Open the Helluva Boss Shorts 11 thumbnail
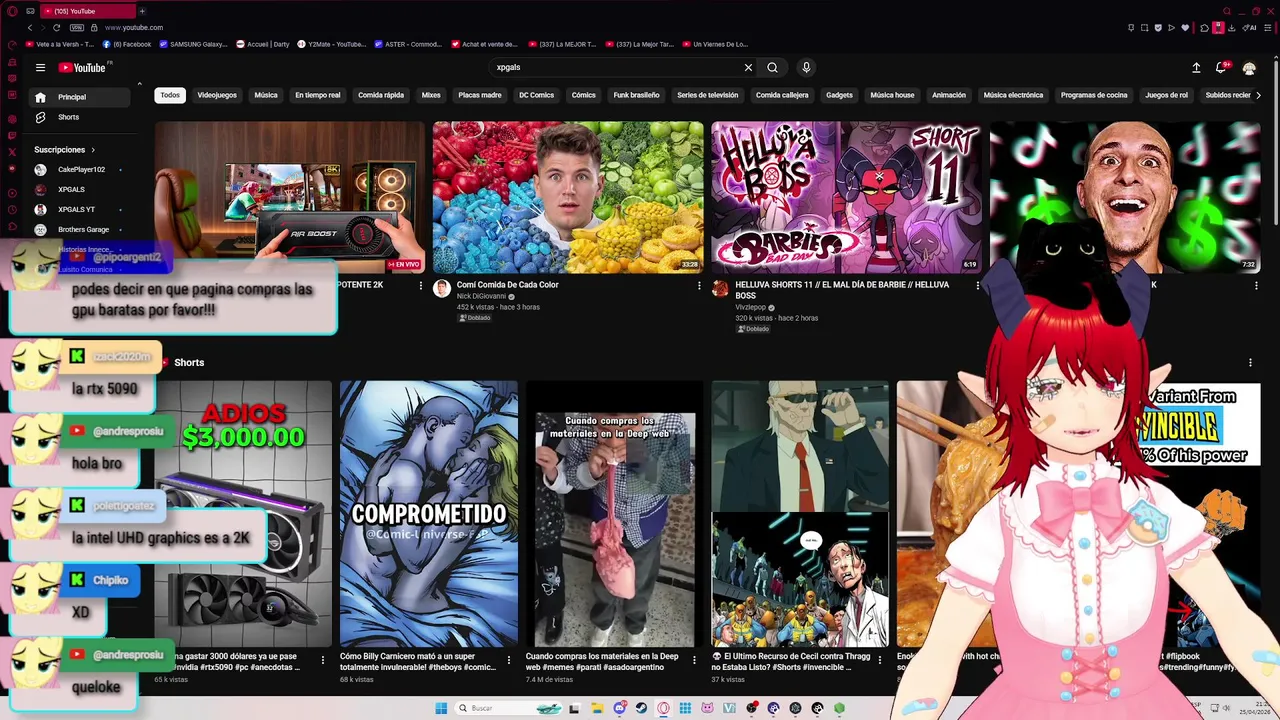Viewport: 1280px width, 720px height. [846, 197]
